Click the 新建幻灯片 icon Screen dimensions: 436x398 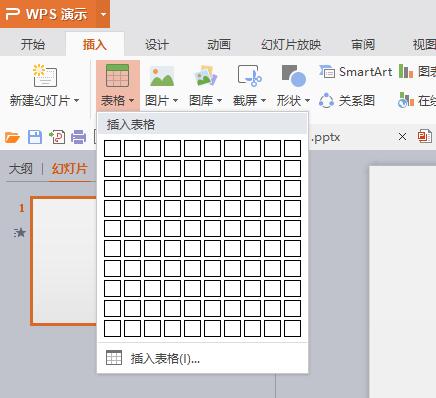pyautogui.click(x=45, y=76)
